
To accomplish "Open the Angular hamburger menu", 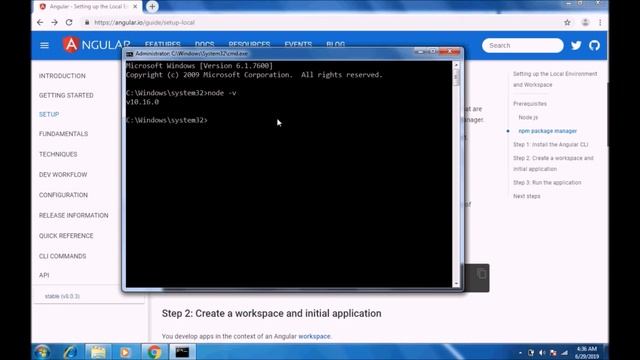I will click(x=44, y=45).
